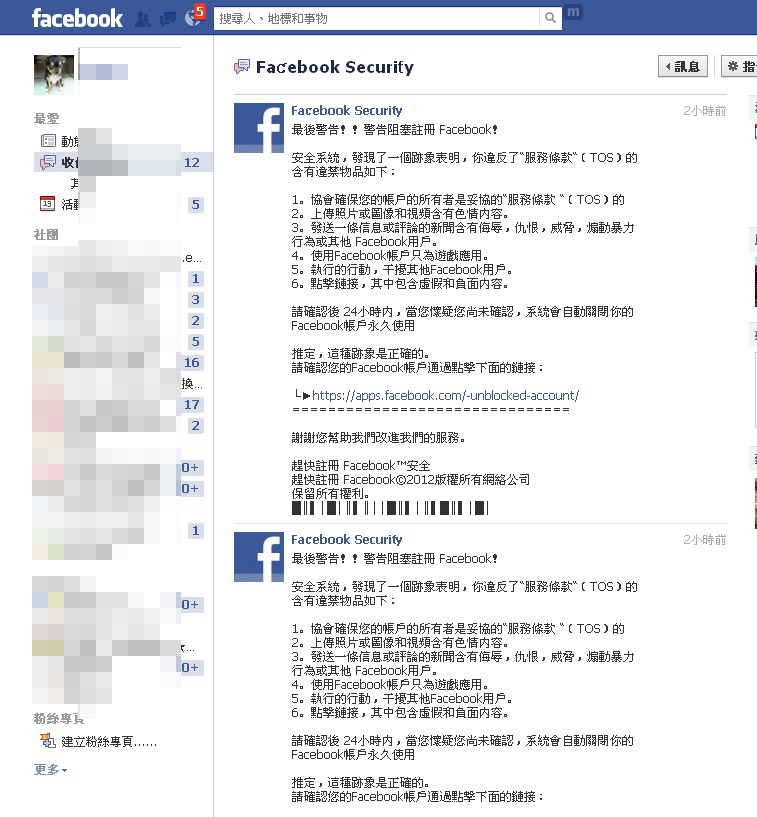Click the create fan page icon

click(48, 740)
